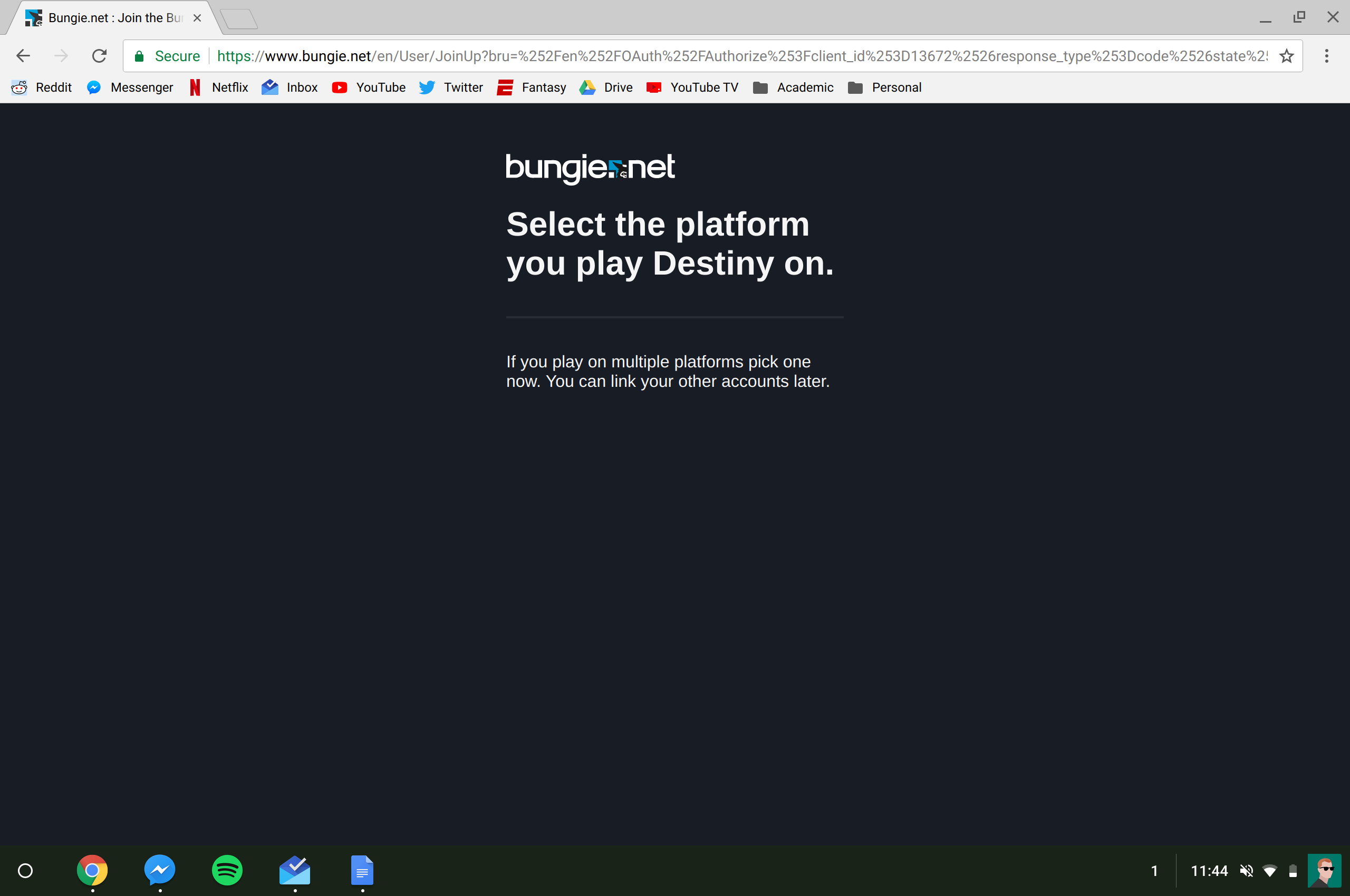Open the Drive bookmark

(606, 87)
